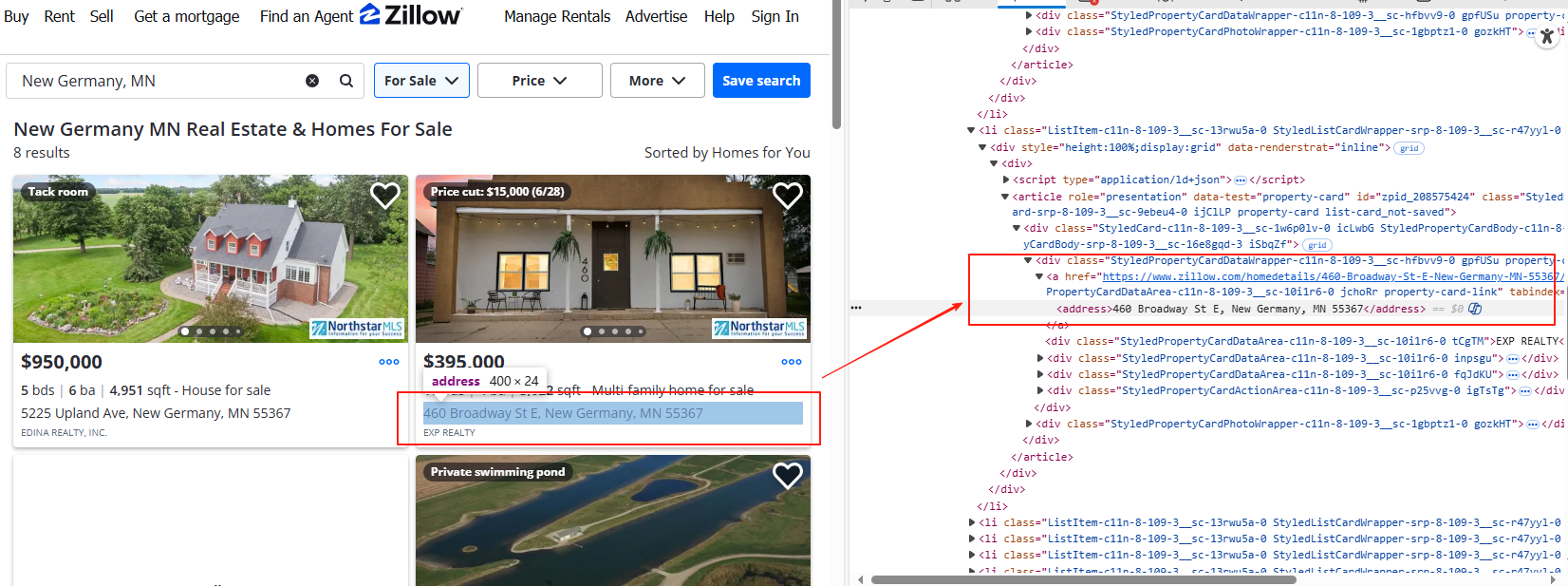Open the Rent menu
1568x586 pixels.
[x=59, y=16]
